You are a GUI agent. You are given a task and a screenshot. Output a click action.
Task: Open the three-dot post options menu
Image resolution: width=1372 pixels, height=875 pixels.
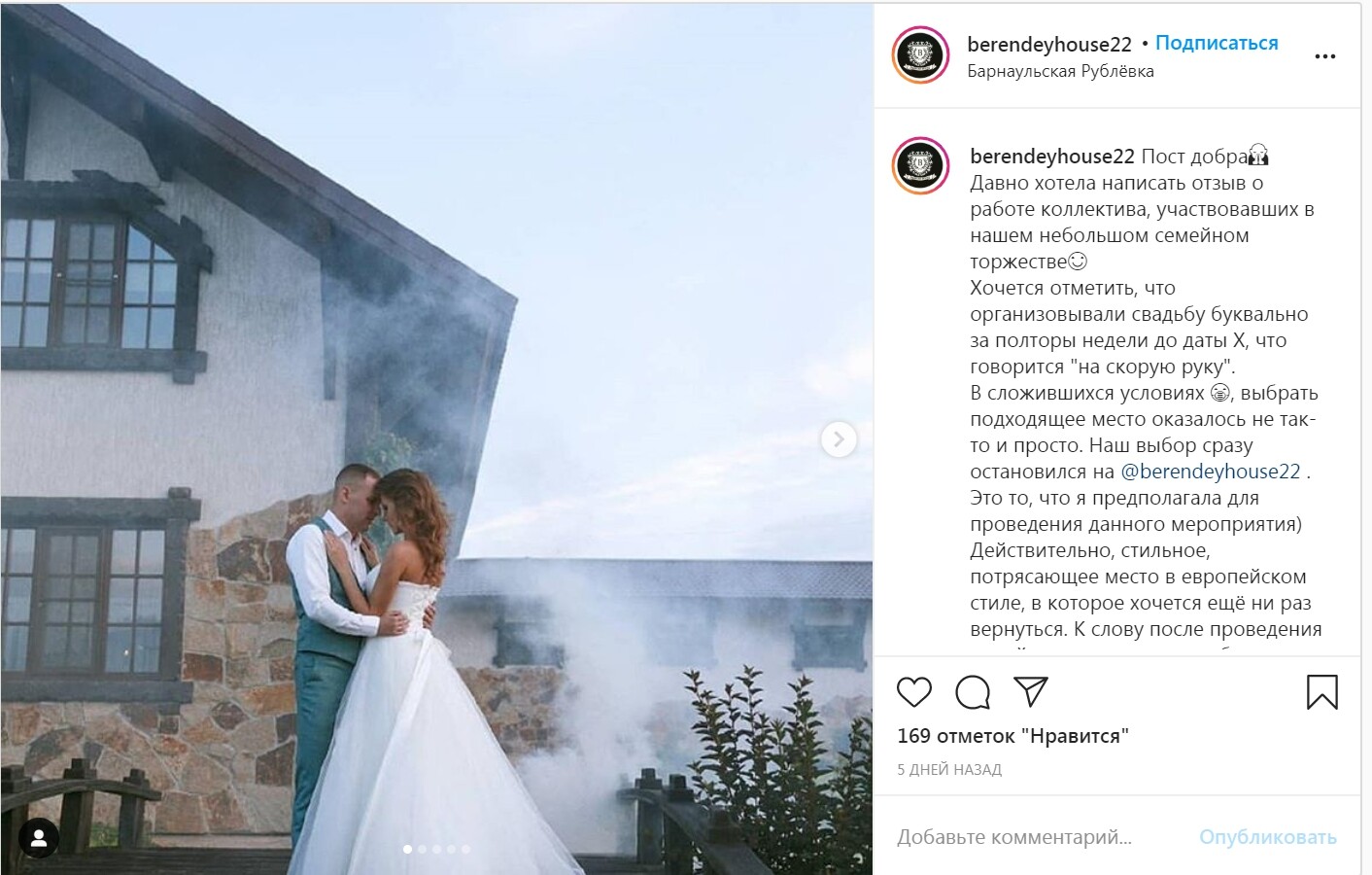[x=1325, y=56]
